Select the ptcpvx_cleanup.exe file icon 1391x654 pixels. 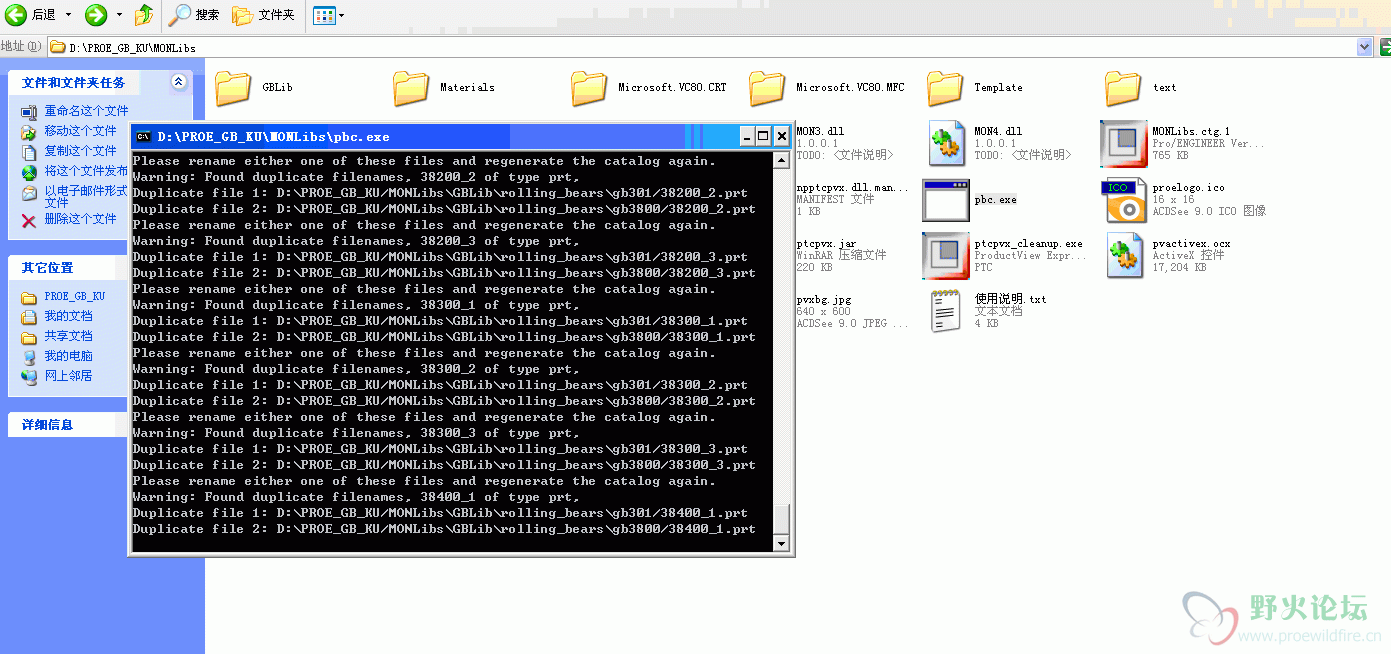(945, 256)
